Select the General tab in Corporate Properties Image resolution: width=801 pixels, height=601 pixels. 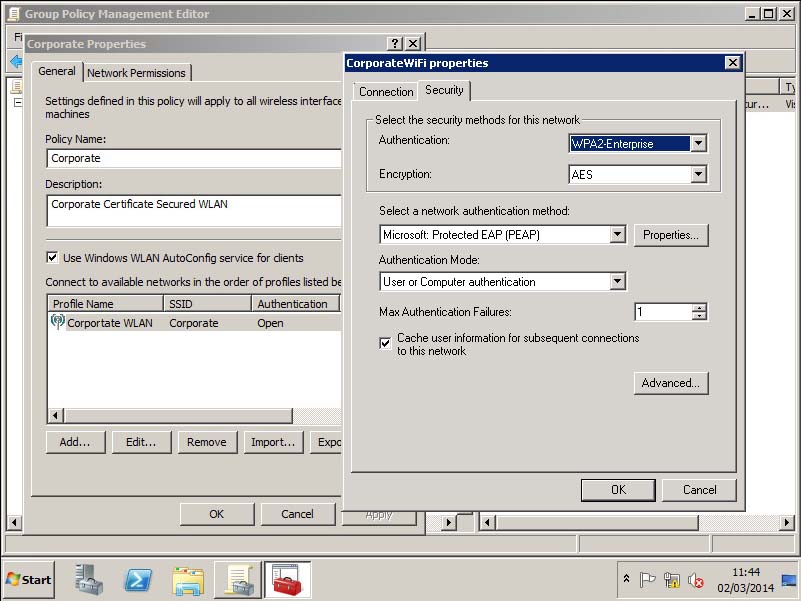click(57, 71)
